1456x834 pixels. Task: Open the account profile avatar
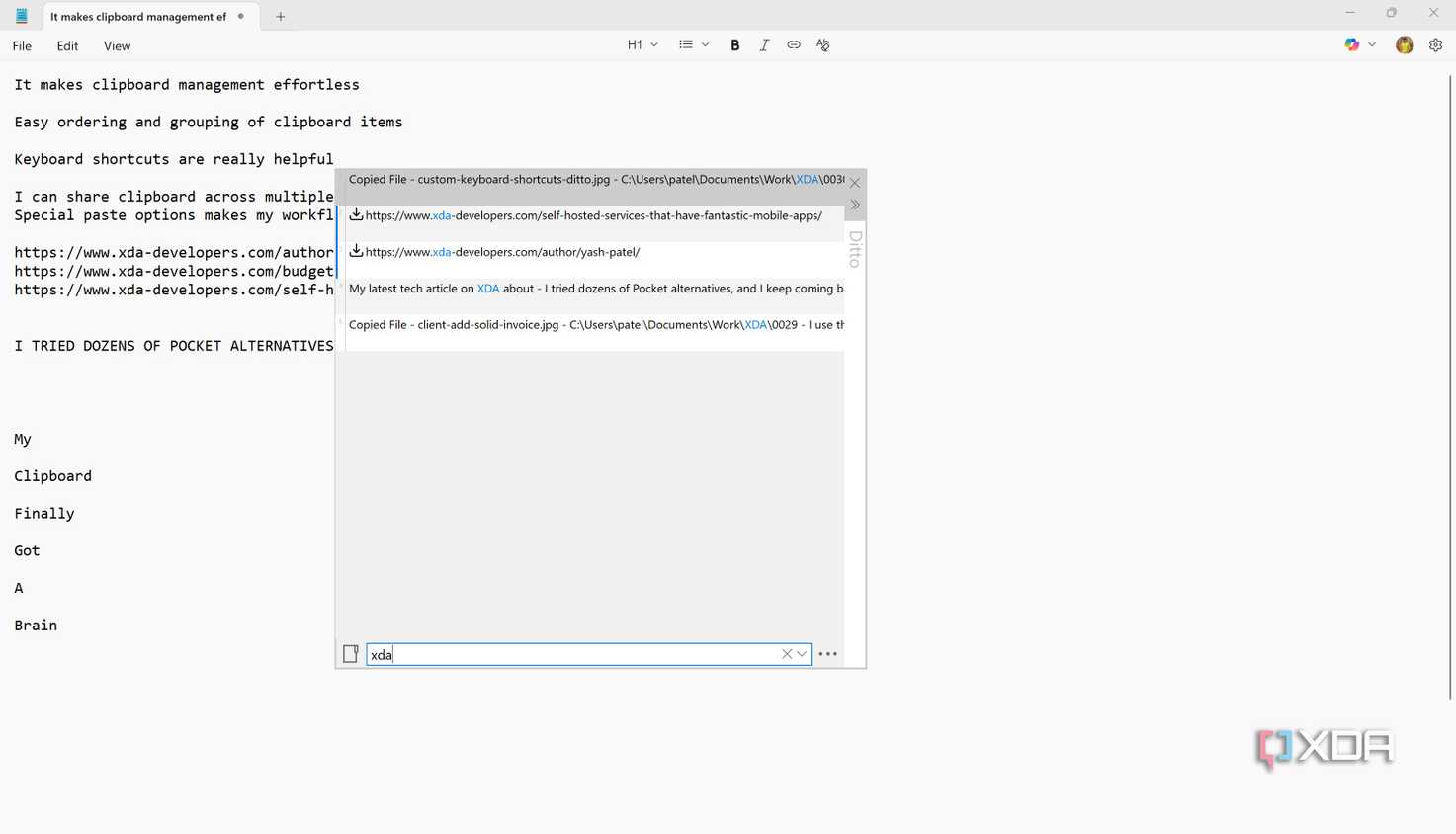click(x=1405, y=45)
